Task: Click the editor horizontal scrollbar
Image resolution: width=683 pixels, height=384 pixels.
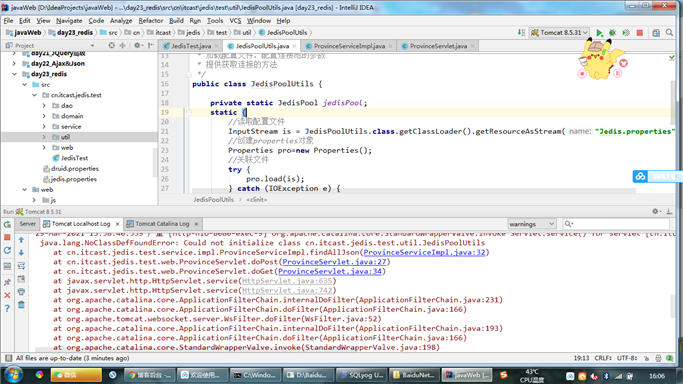Action: click(x=413, y=191)
